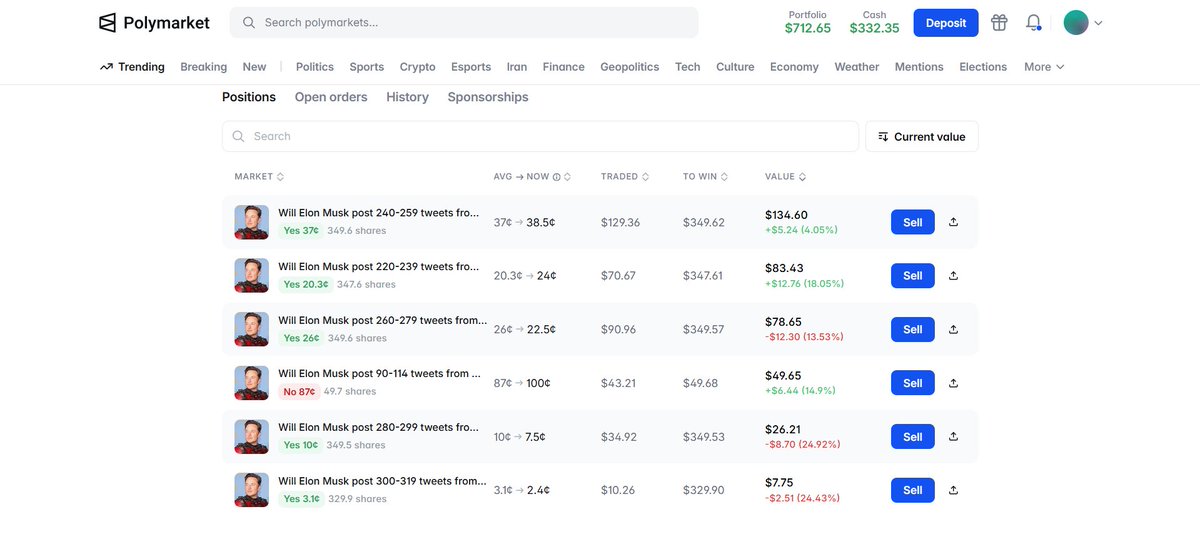Switch to the Open orders tab
This screenshot has width=1200, height=539.
point(331,97)
